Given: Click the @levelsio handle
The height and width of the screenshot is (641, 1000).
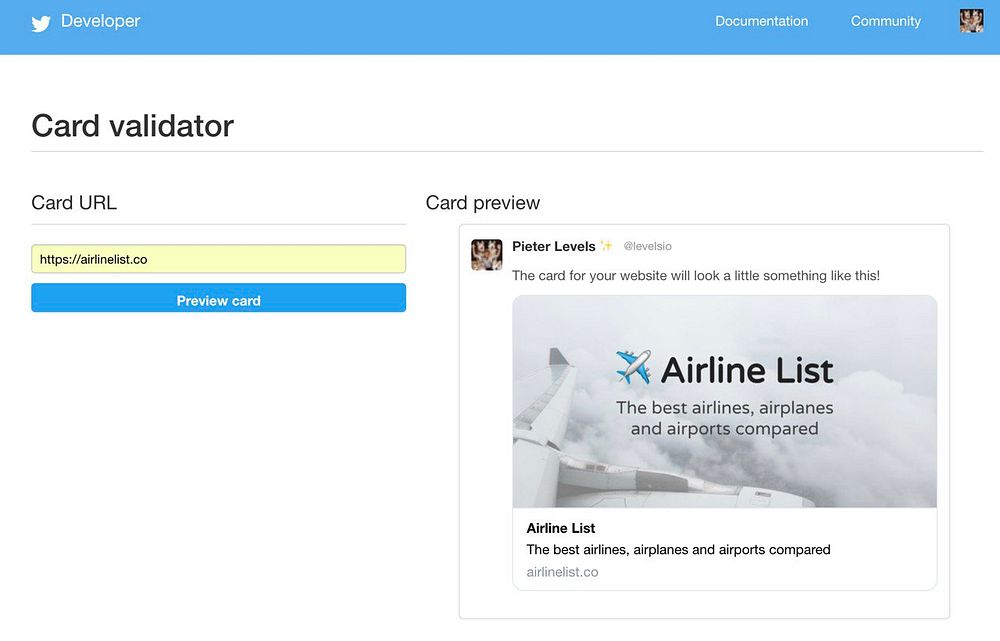Looking at the screenshot, I should (647, 246).
